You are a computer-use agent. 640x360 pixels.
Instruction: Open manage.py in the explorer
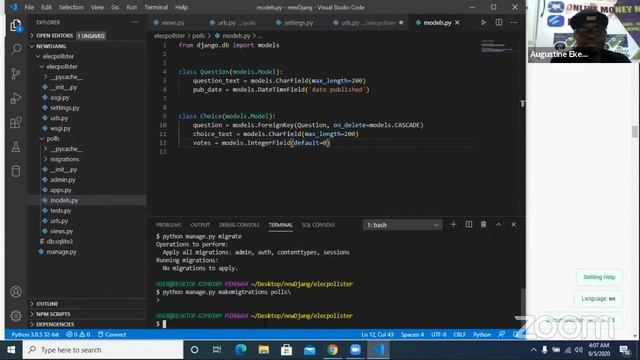61,252
